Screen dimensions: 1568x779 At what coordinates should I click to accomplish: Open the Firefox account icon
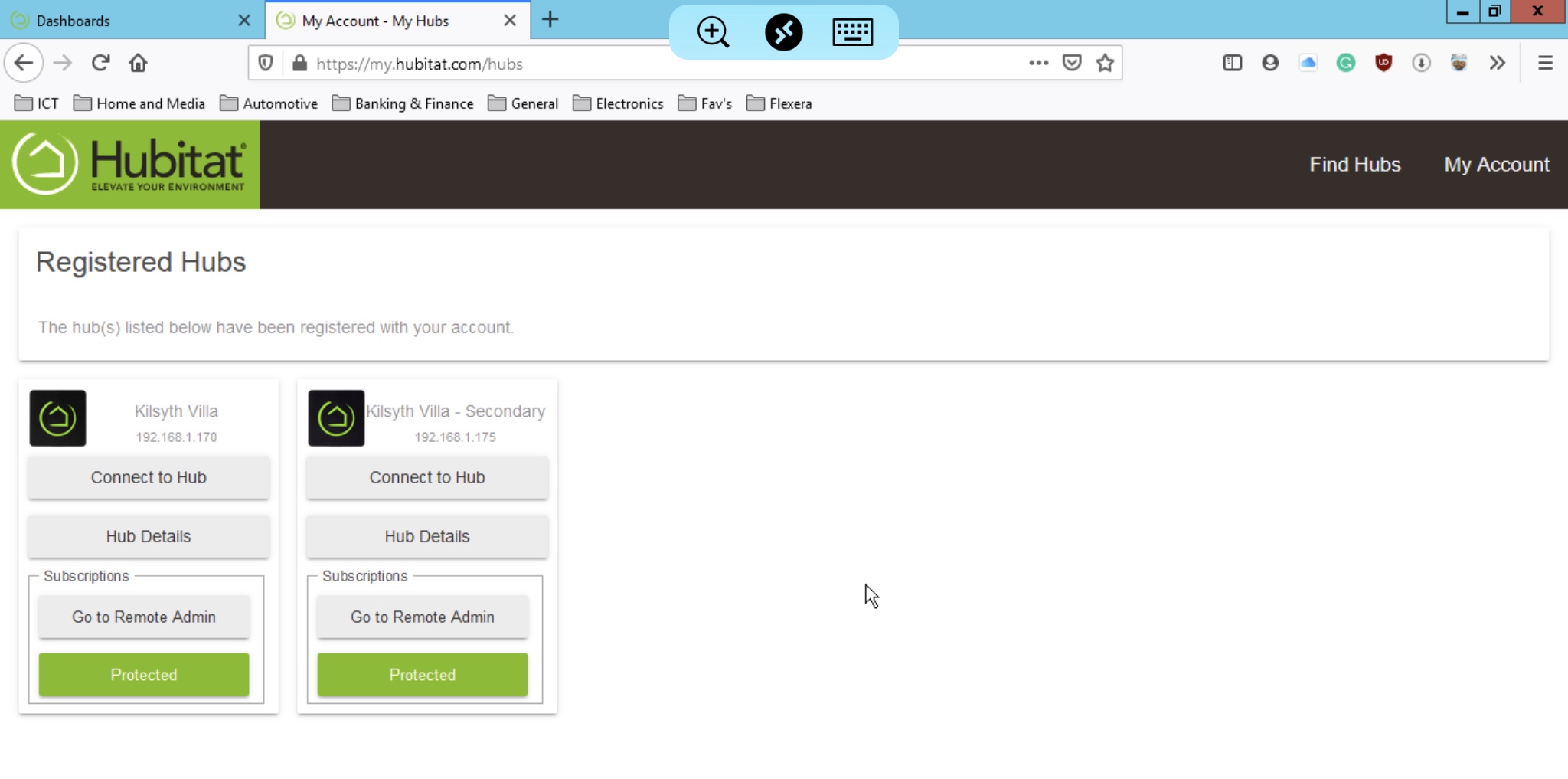(1270, 63)
